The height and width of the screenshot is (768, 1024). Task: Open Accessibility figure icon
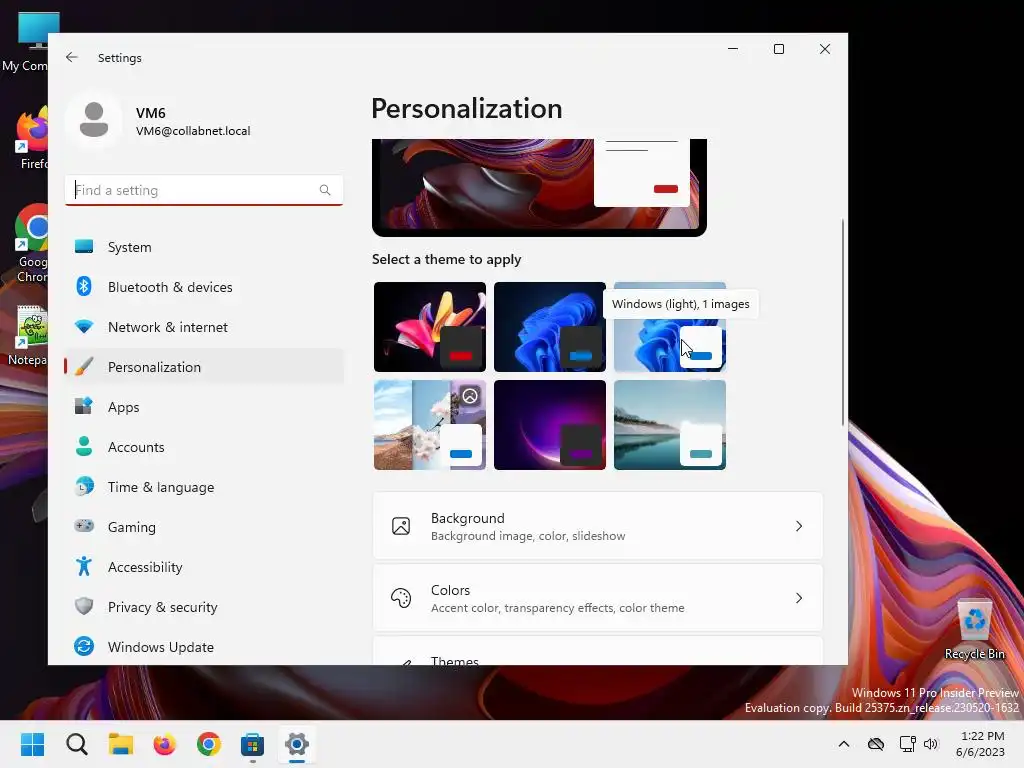coord(84,566)
